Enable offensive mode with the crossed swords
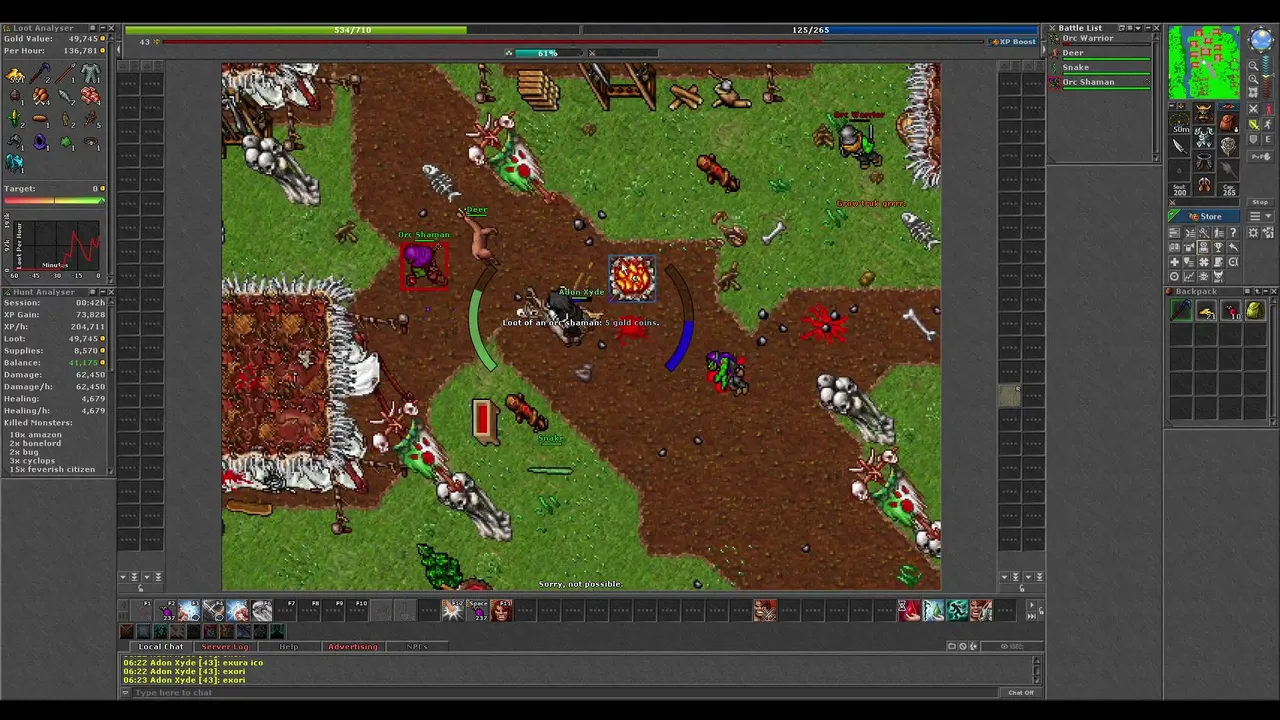The image size is (1280, 720). pos(1253,109)
